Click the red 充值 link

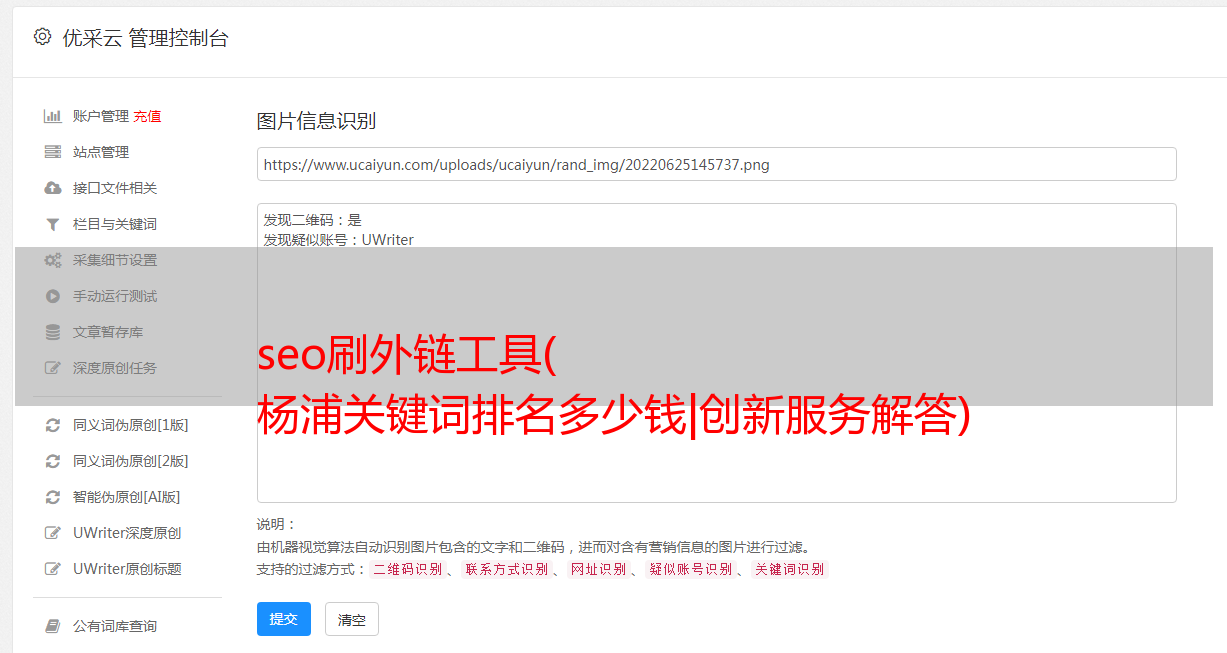pyautogui.click(x=147, y=116)
